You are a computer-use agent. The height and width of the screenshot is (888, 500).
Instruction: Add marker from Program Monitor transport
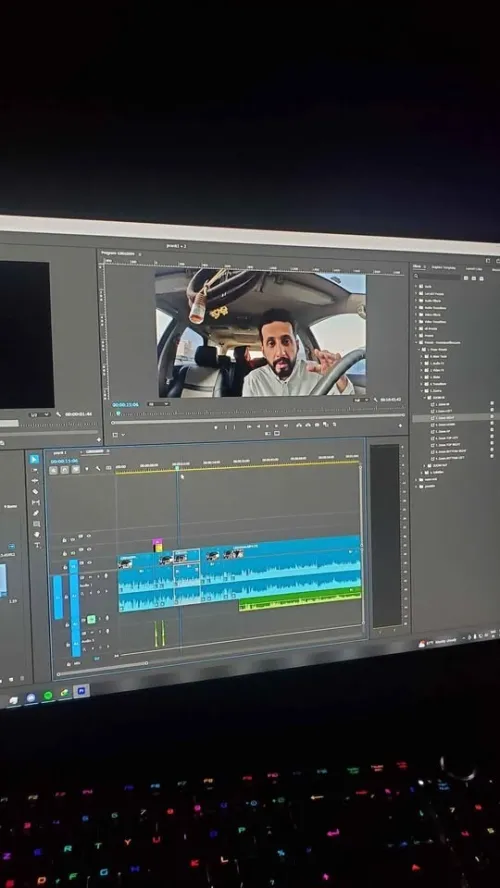pos(216,427)
